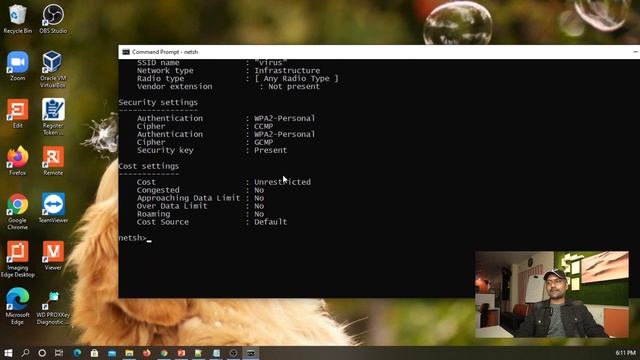Open the Recycle Bin desktop icon
The width and height of the screenshot is (640, 360).
(x=17, y=19)
